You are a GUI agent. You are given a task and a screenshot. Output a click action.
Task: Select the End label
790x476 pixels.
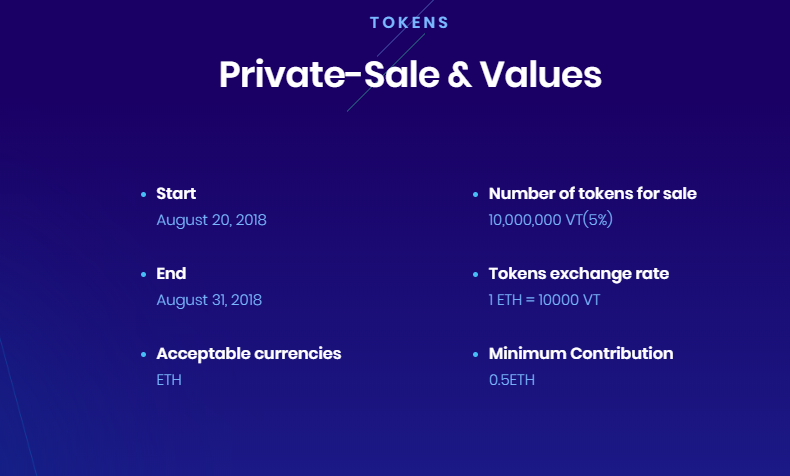coord(171,274)
